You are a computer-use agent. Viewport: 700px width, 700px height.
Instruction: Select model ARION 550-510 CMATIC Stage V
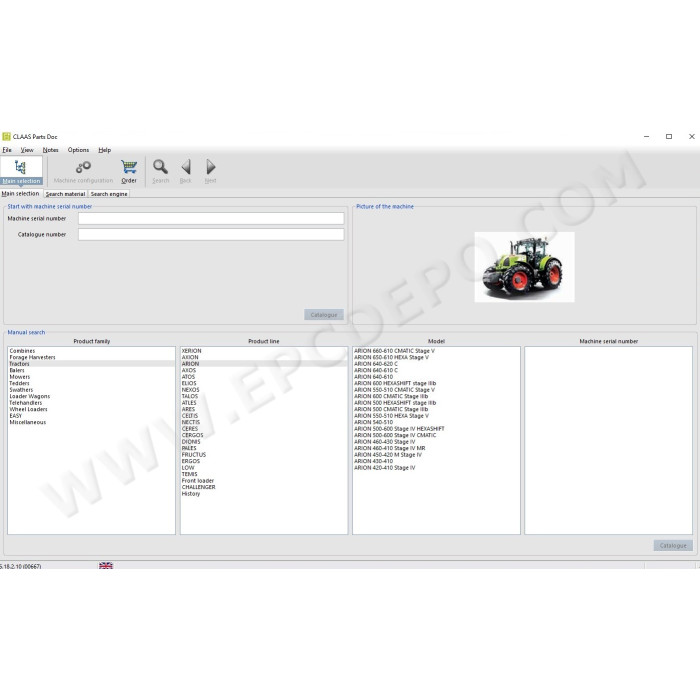tap(436, 390)
